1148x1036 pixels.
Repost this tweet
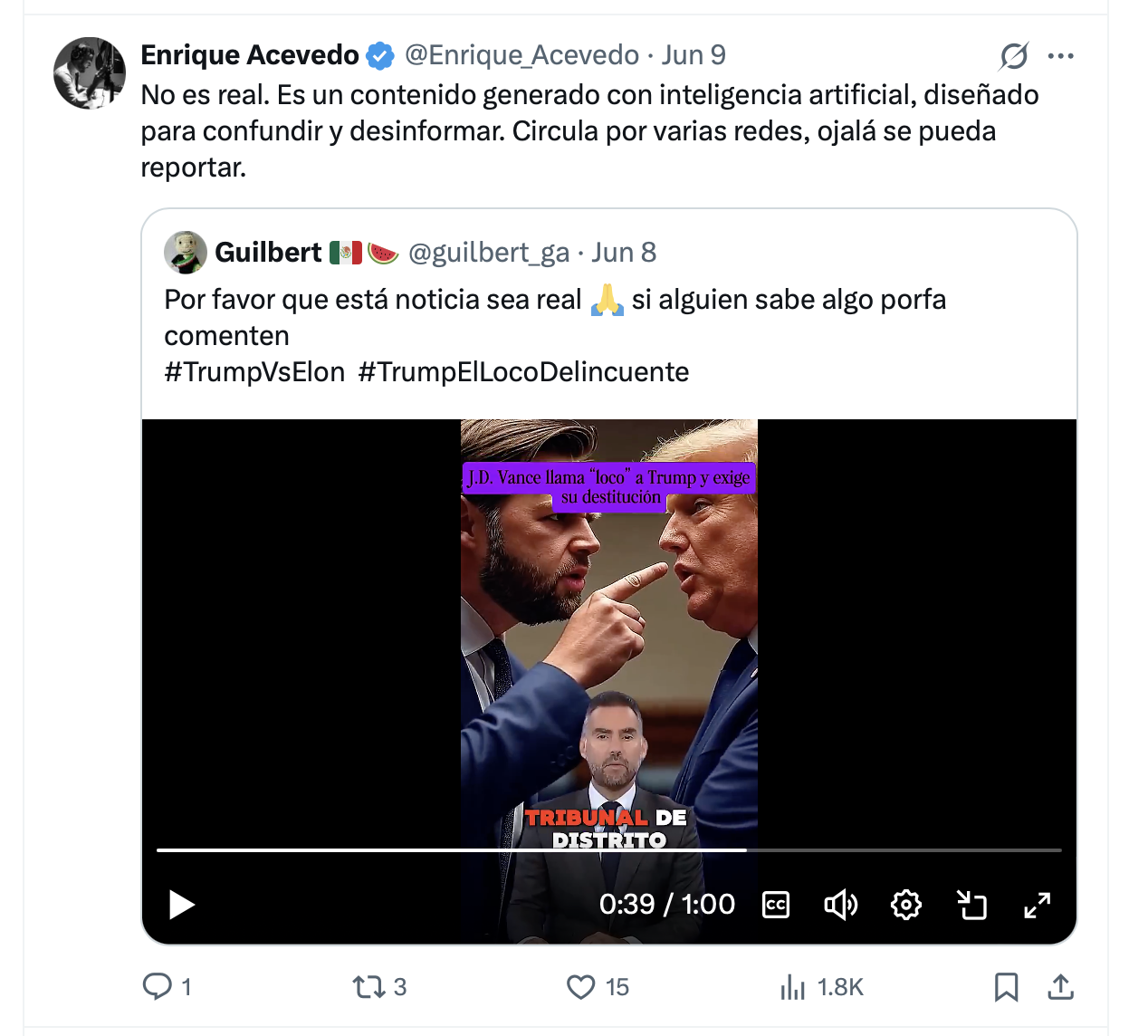(369, 987)
